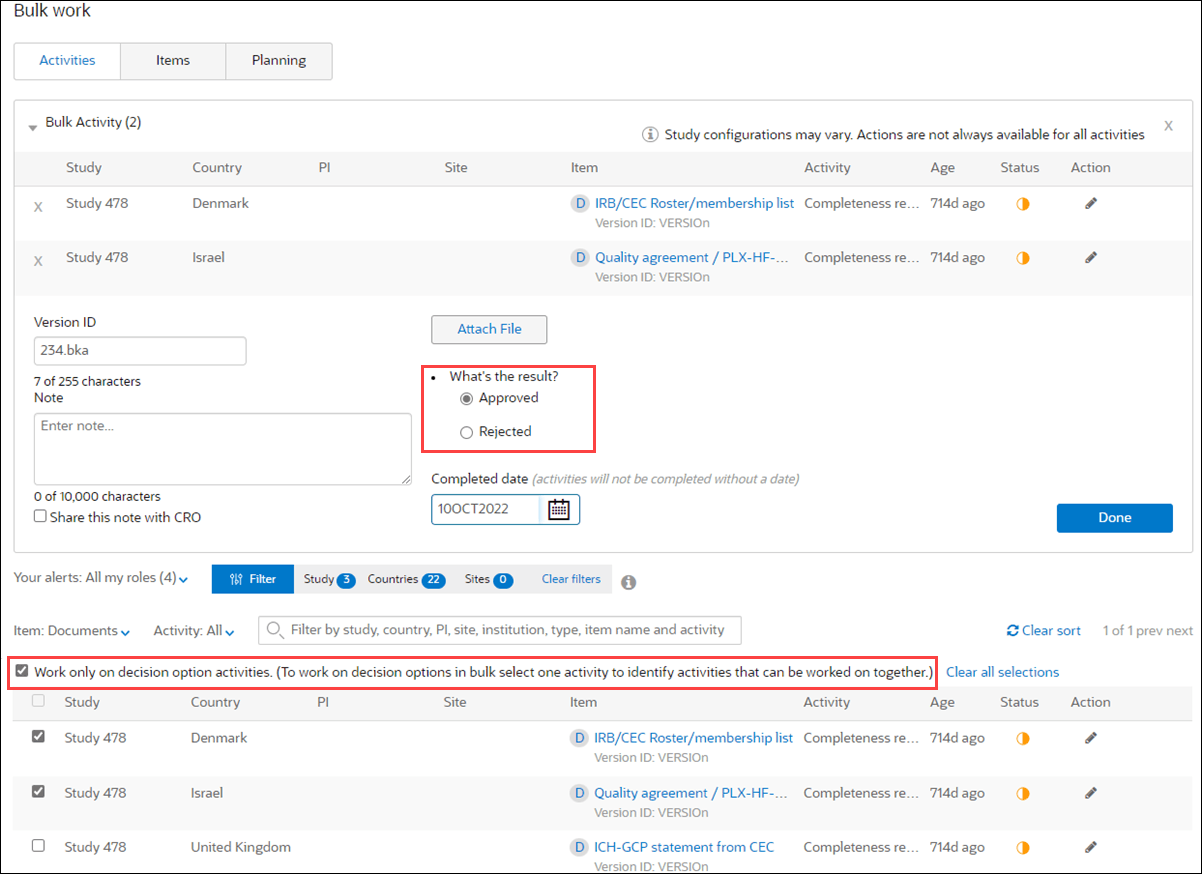Click the status indicator on the United Kingdom row
1202x874 pixels.
[x=1021, y=847]
